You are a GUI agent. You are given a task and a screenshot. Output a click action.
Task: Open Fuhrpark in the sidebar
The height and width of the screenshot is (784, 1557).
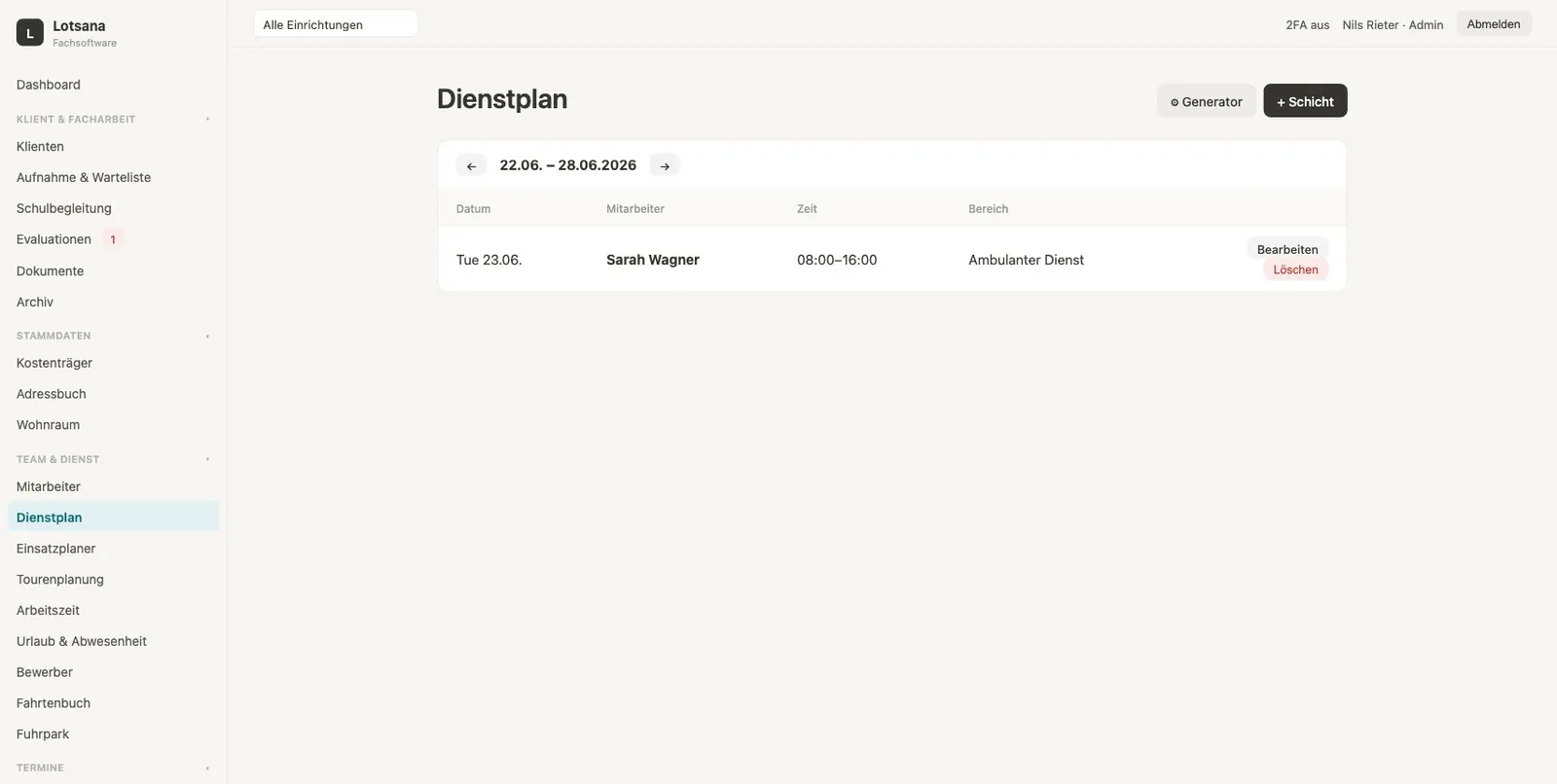[x=114, y=734]
